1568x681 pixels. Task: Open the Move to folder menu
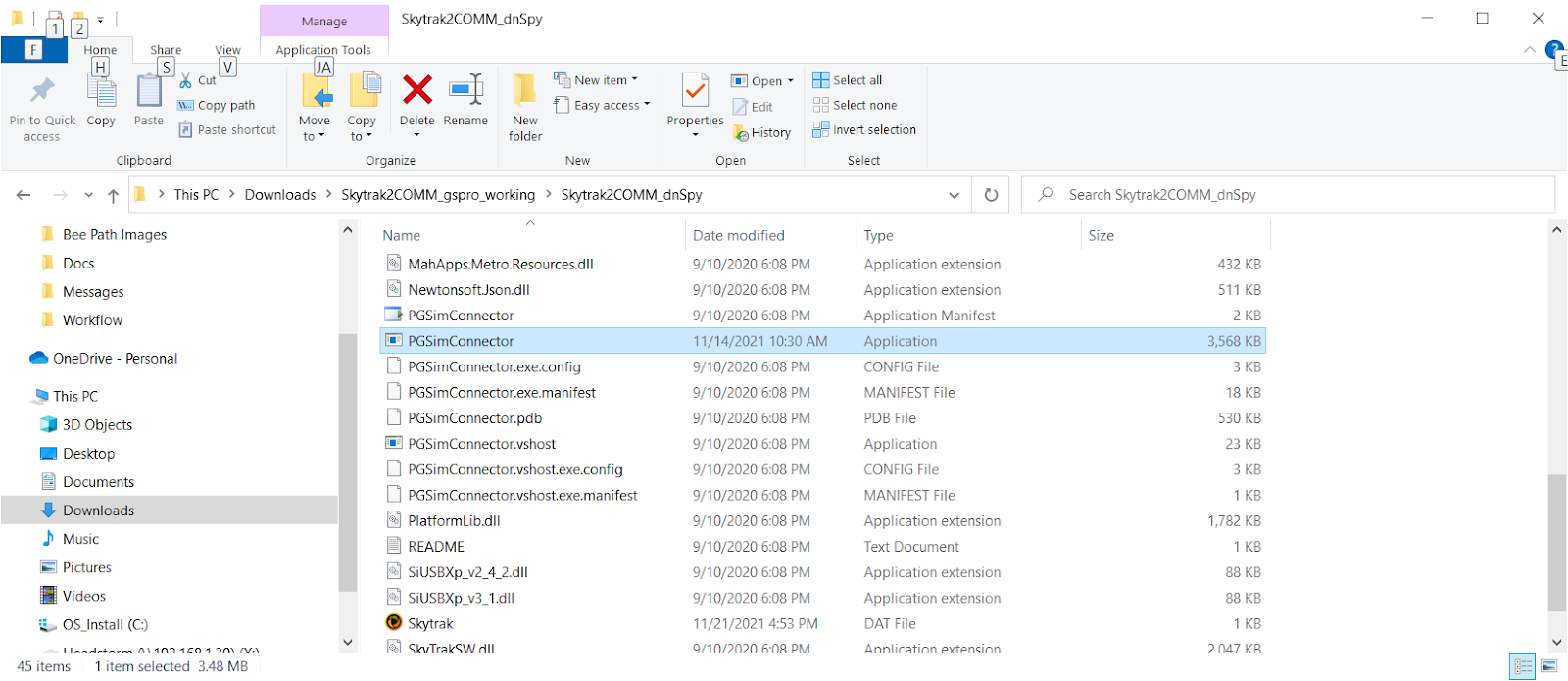[316, 108]
